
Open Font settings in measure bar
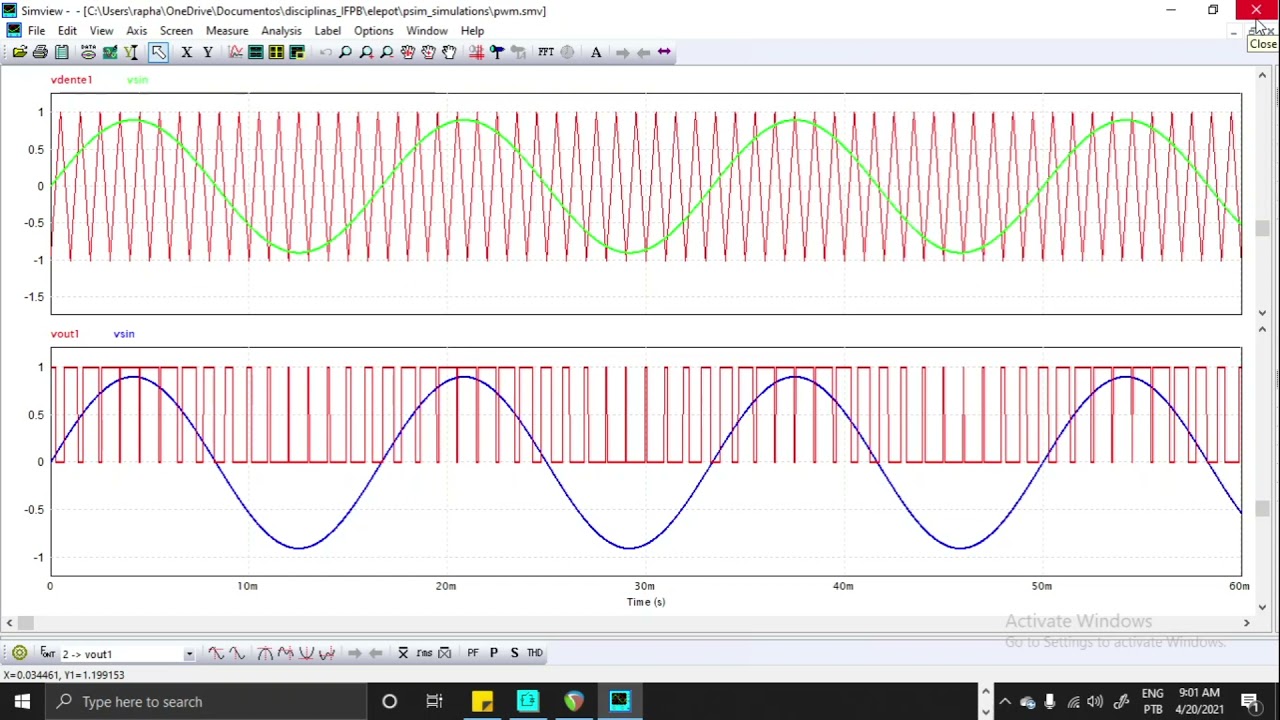47,653
